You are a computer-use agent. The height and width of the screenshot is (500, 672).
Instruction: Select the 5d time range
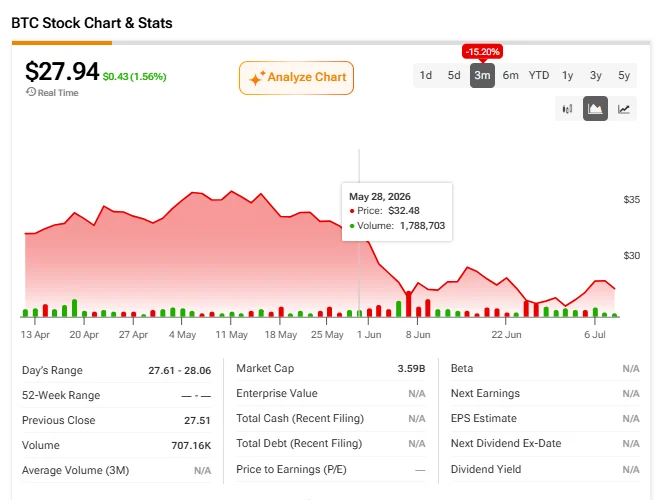454,75
